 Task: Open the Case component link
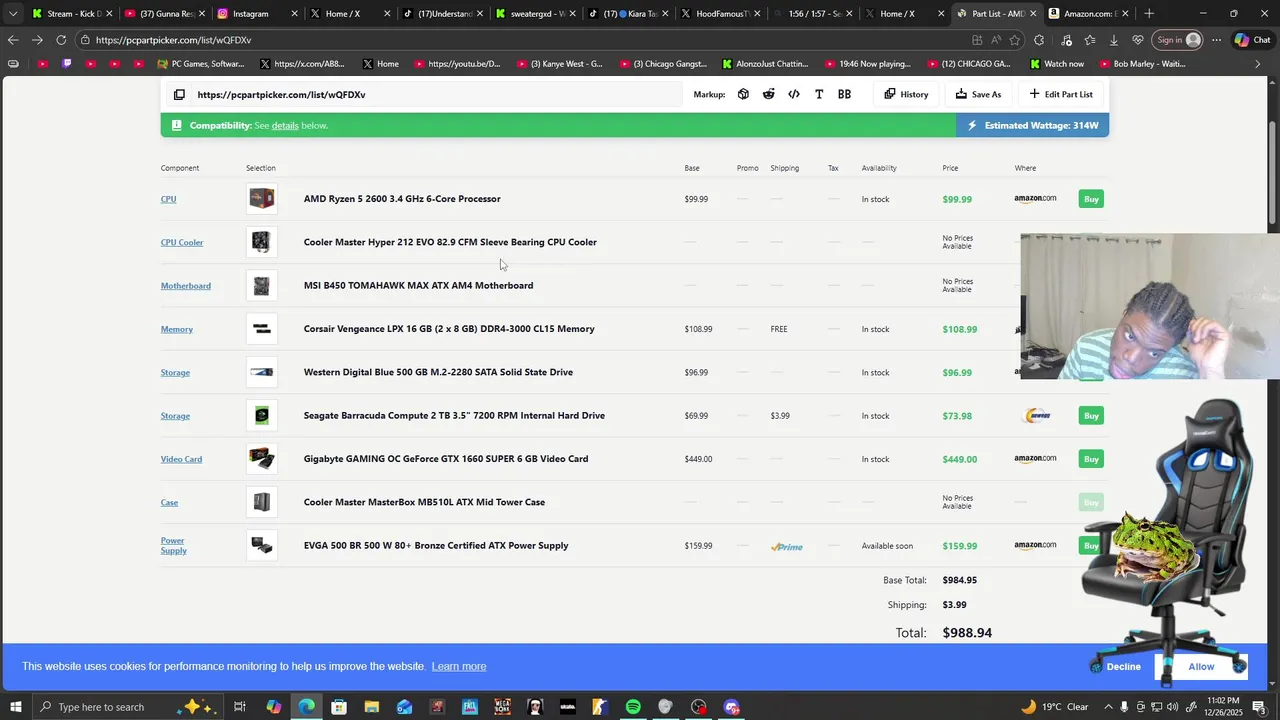[169, 502]
